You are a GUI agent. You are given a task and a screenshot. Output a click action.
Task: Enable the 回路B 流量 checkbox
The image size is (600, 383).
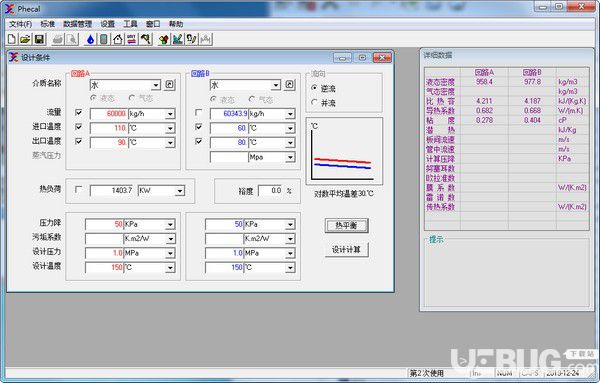(198, 112)
